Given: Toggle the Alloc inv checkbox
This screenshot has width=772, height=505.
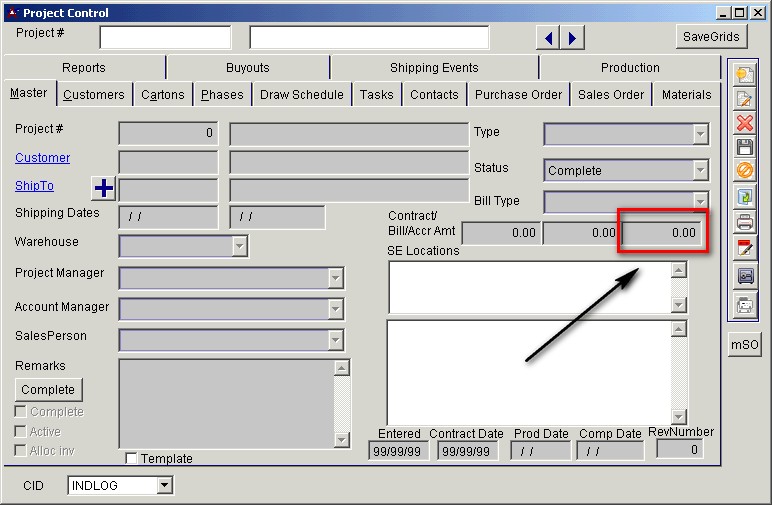Looking at the screenshot, I should pyautogui.click(x=21, y=451).
